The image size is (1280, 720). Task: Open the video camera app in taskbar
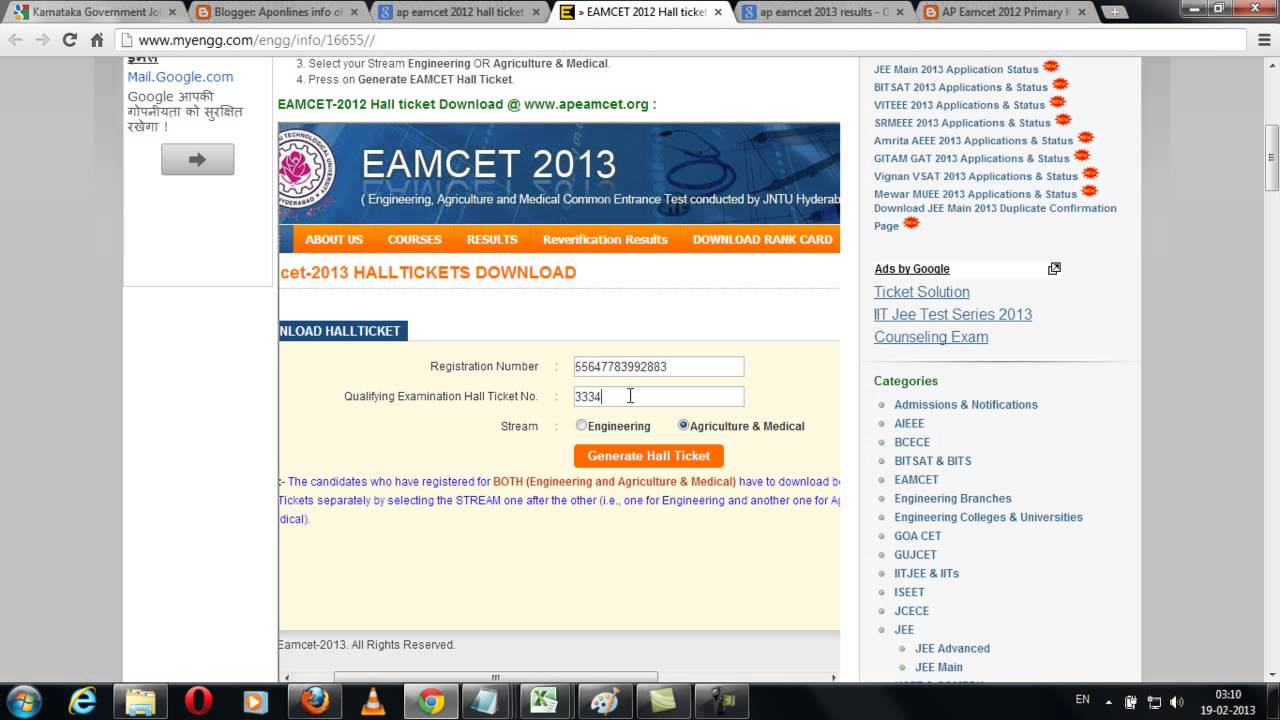719,701
